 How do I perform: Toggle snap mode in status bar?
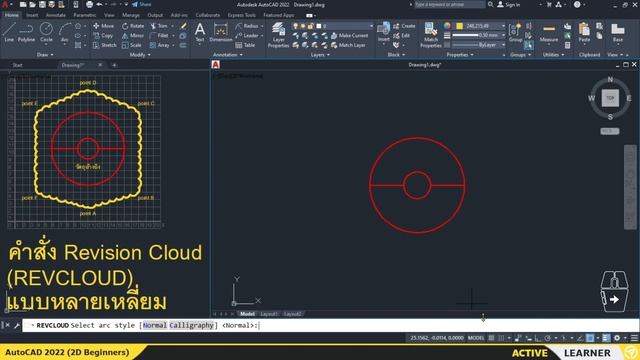point(501,338)
